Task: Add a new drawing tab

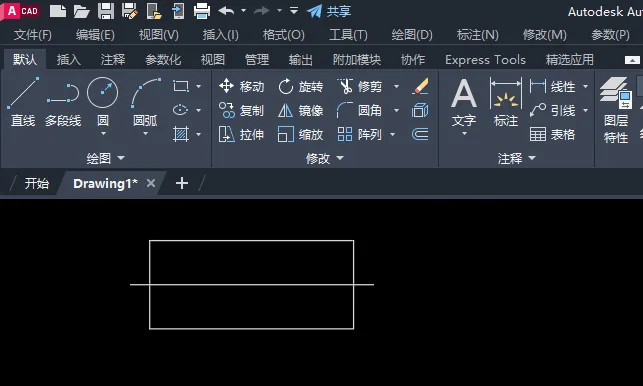Action: point(182,183)
